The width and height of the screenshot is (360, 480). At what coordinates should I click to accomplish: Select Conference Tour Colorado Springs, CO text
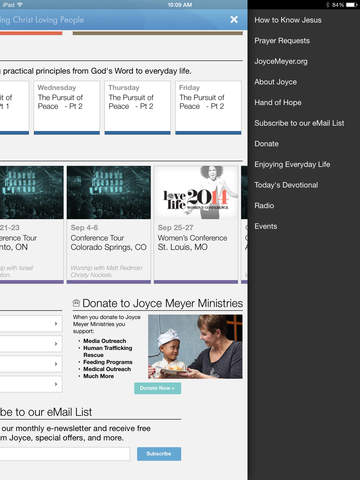click(x=108, y=243)
